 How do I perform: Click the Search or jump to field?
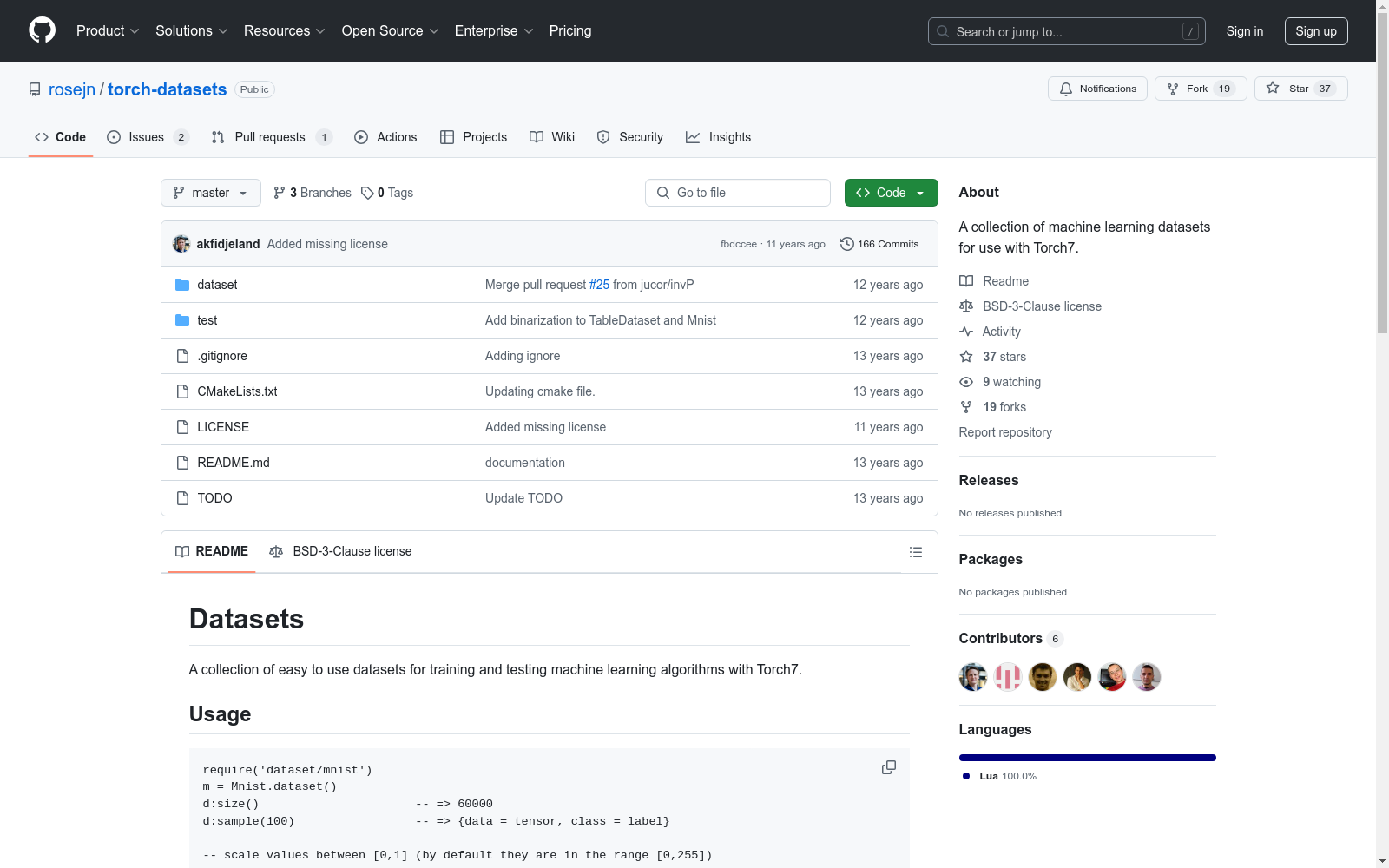1067,31
